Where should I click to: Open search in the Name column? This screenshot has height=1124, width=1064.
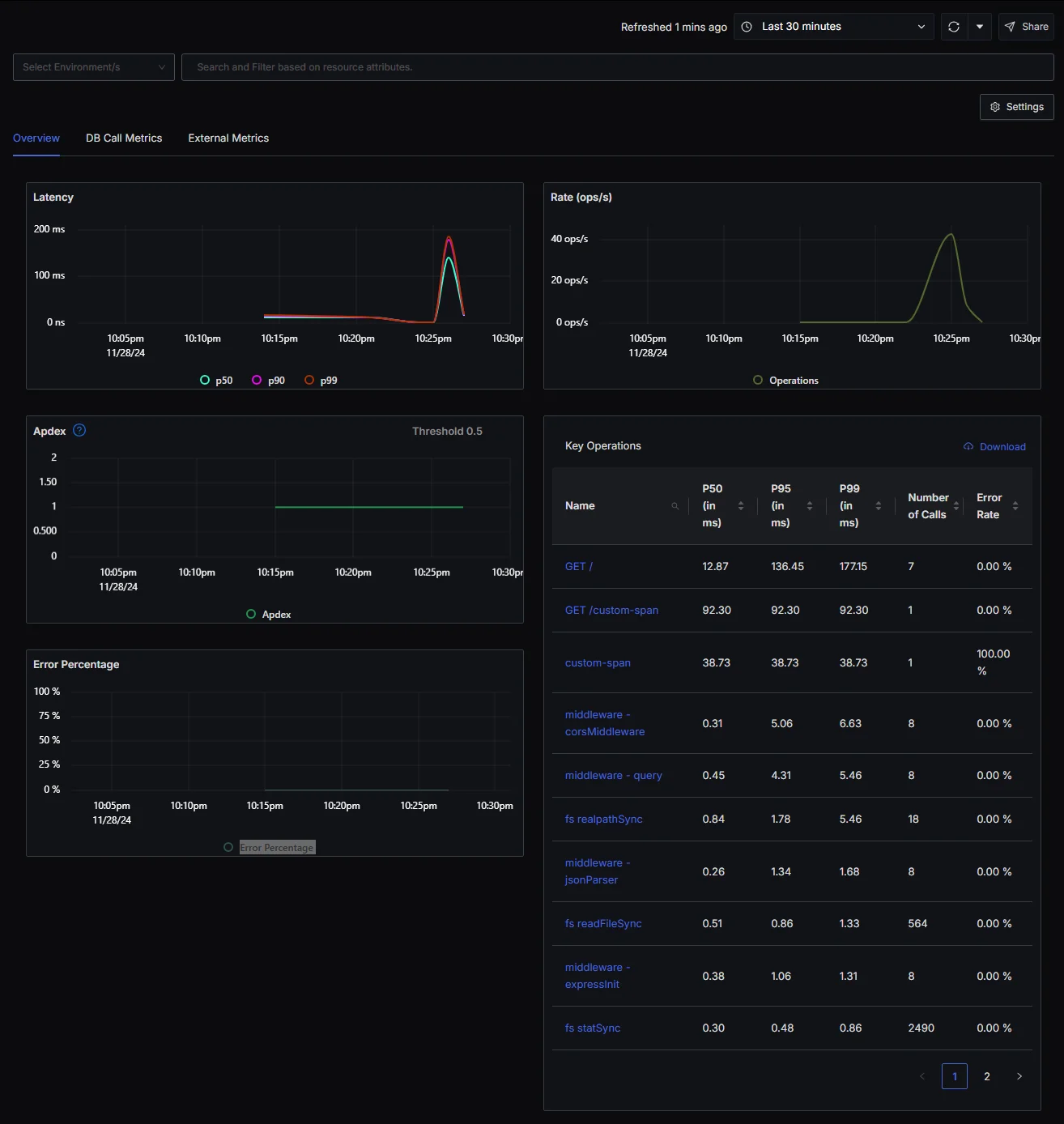675,506
